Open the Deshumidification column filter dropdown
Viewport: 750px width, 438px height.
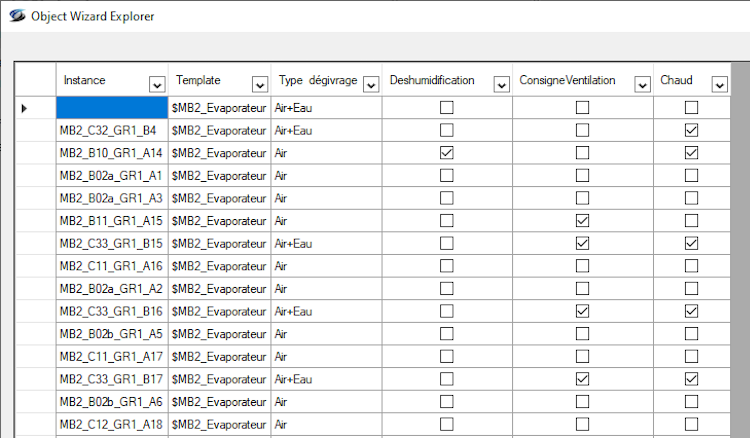point(502,85)
